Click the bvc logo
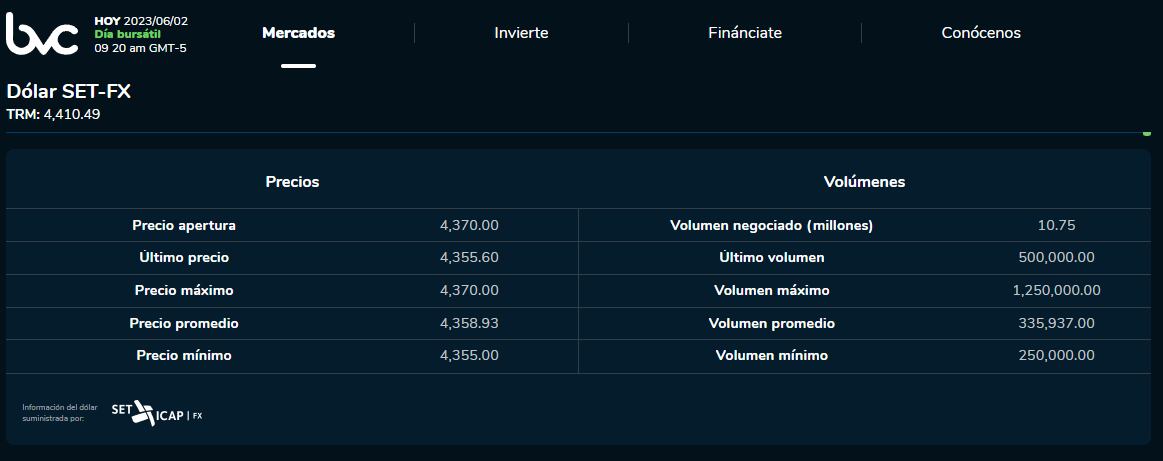 click(42, 34)
